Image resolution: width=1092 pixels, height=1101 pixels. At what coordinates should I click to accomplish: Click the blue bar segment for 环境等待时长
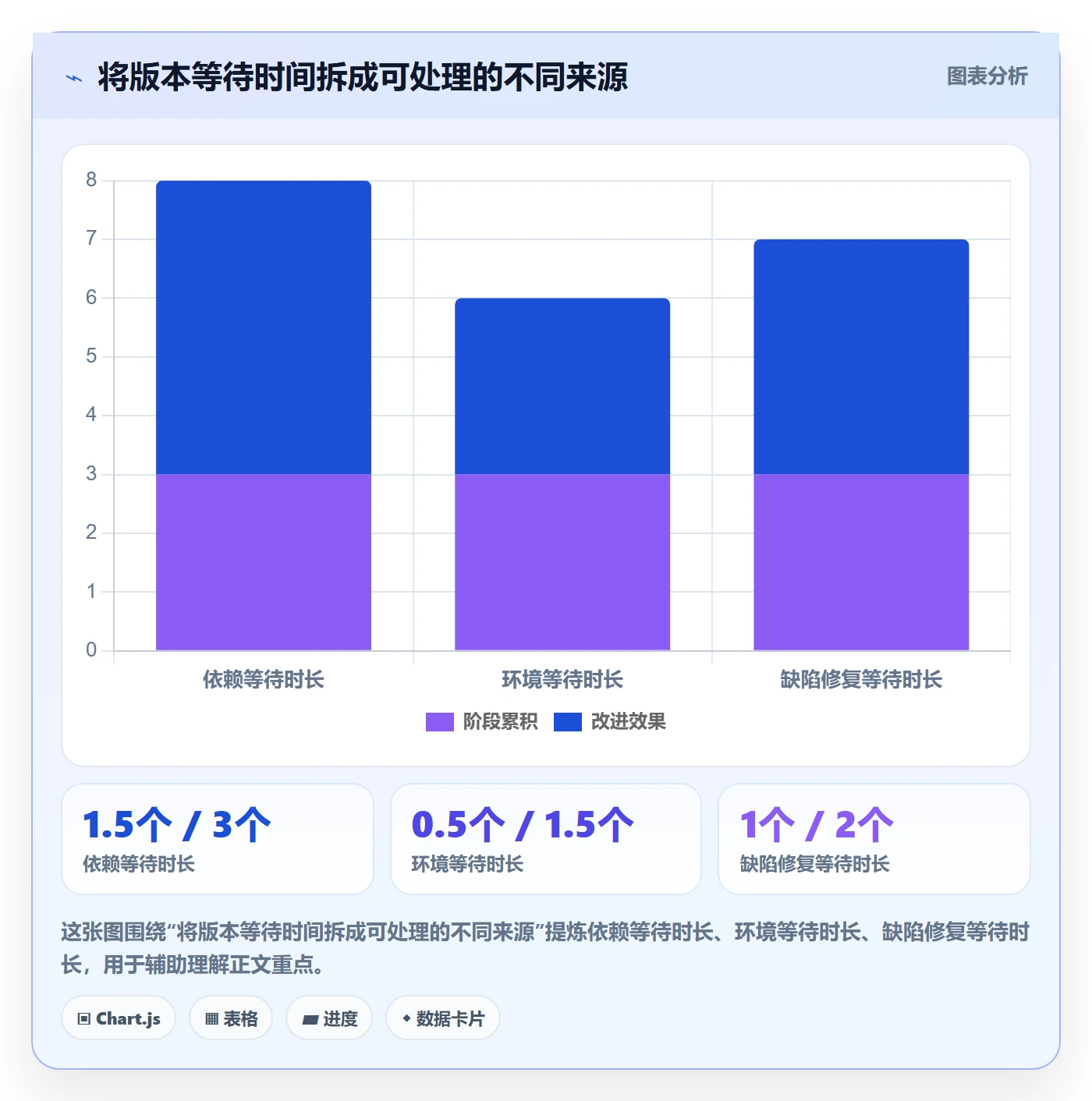(x=562, y=386)
